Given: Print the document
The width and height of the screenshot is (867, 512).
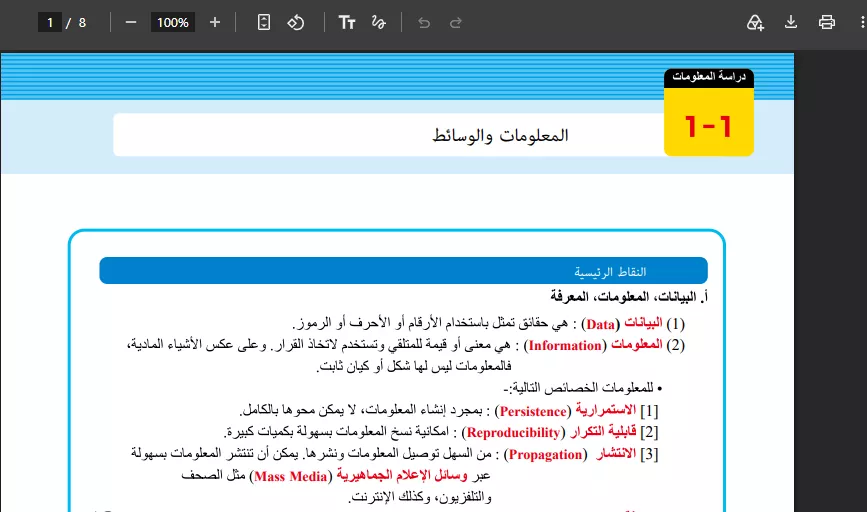Looking at the screenshot, I should [x=827, y=23].
